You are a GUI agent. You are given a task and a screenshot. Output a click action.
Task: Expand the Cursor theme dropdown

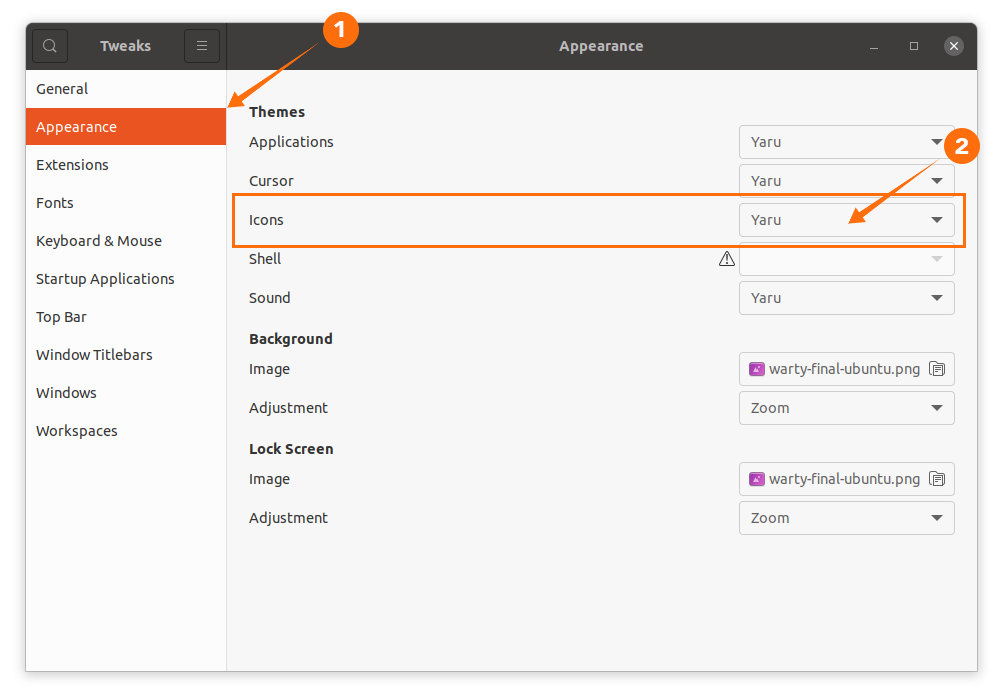pos(846,181)
